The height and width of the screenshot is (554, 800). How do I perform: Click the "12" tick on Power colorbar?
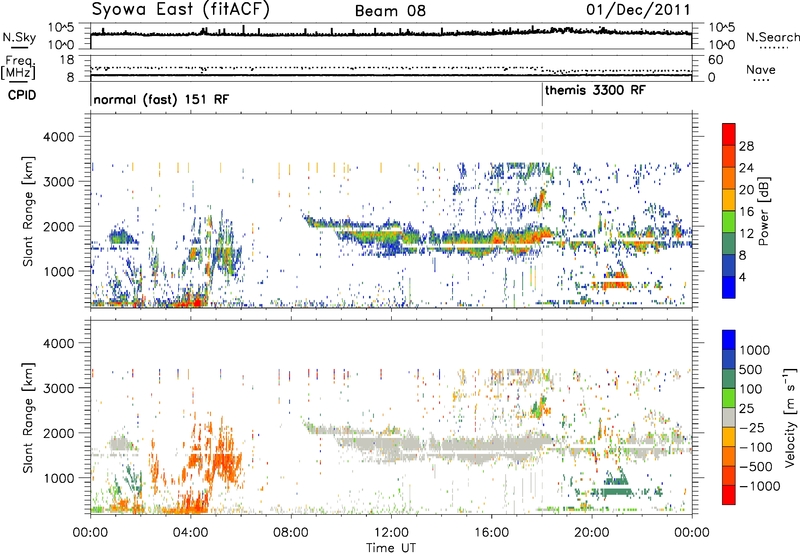(746, 234)
